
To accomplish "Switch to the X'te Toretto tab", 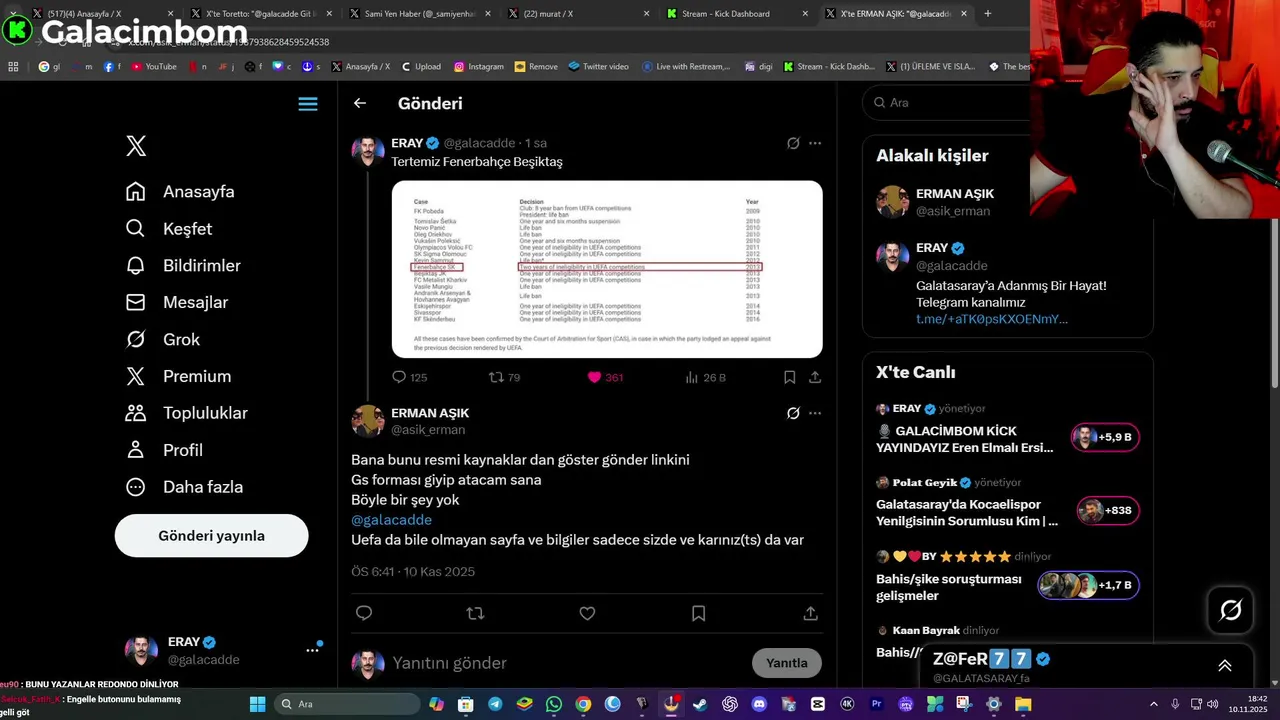I will (259, 14).
